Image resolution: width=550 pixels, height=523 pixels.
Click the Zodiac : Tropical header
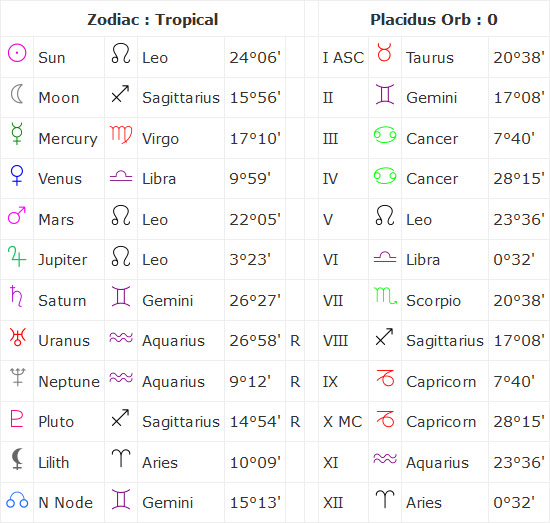(x=153, y=20)
